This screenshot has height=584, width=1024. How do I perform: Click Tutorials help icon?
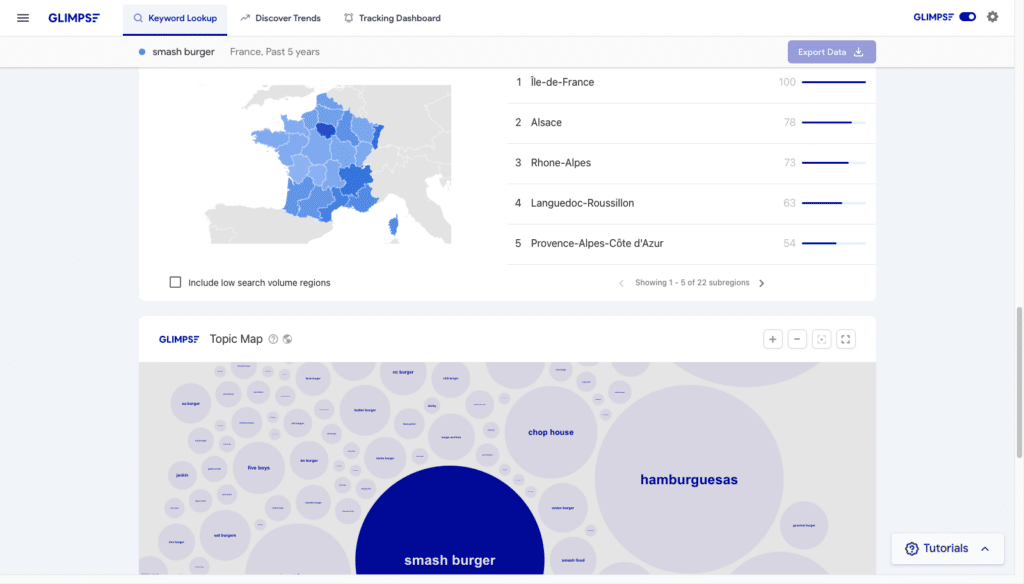click(912, 549)
